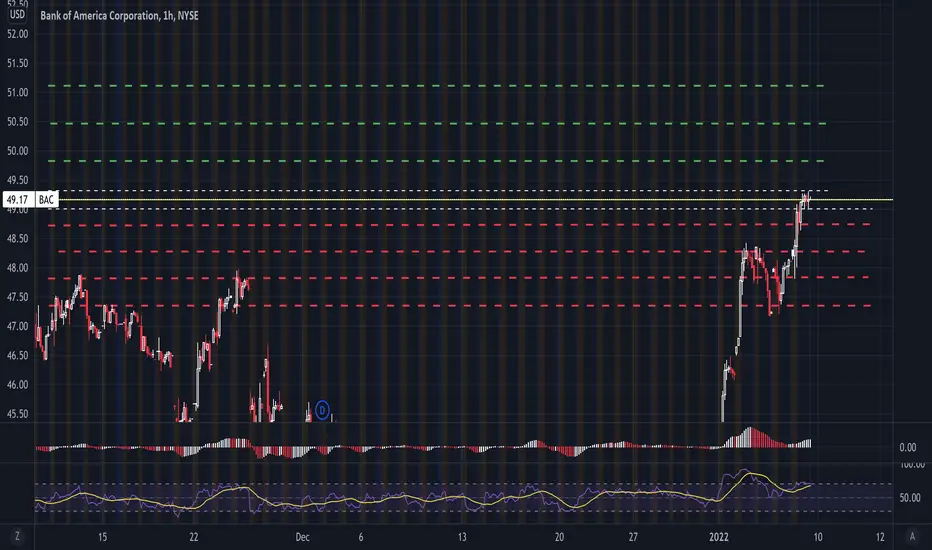Click the 10 date label on time axis
Viewport: 932px width, 550px height.
tap(818, 537)
